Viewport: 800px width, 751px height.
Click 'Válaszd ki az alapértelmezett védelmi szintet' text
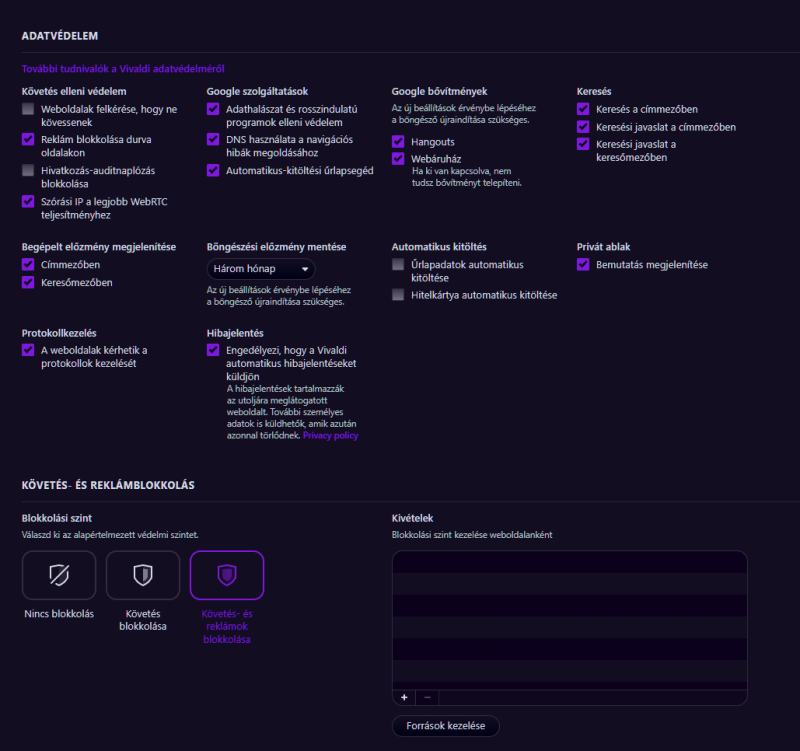[110, 535]
